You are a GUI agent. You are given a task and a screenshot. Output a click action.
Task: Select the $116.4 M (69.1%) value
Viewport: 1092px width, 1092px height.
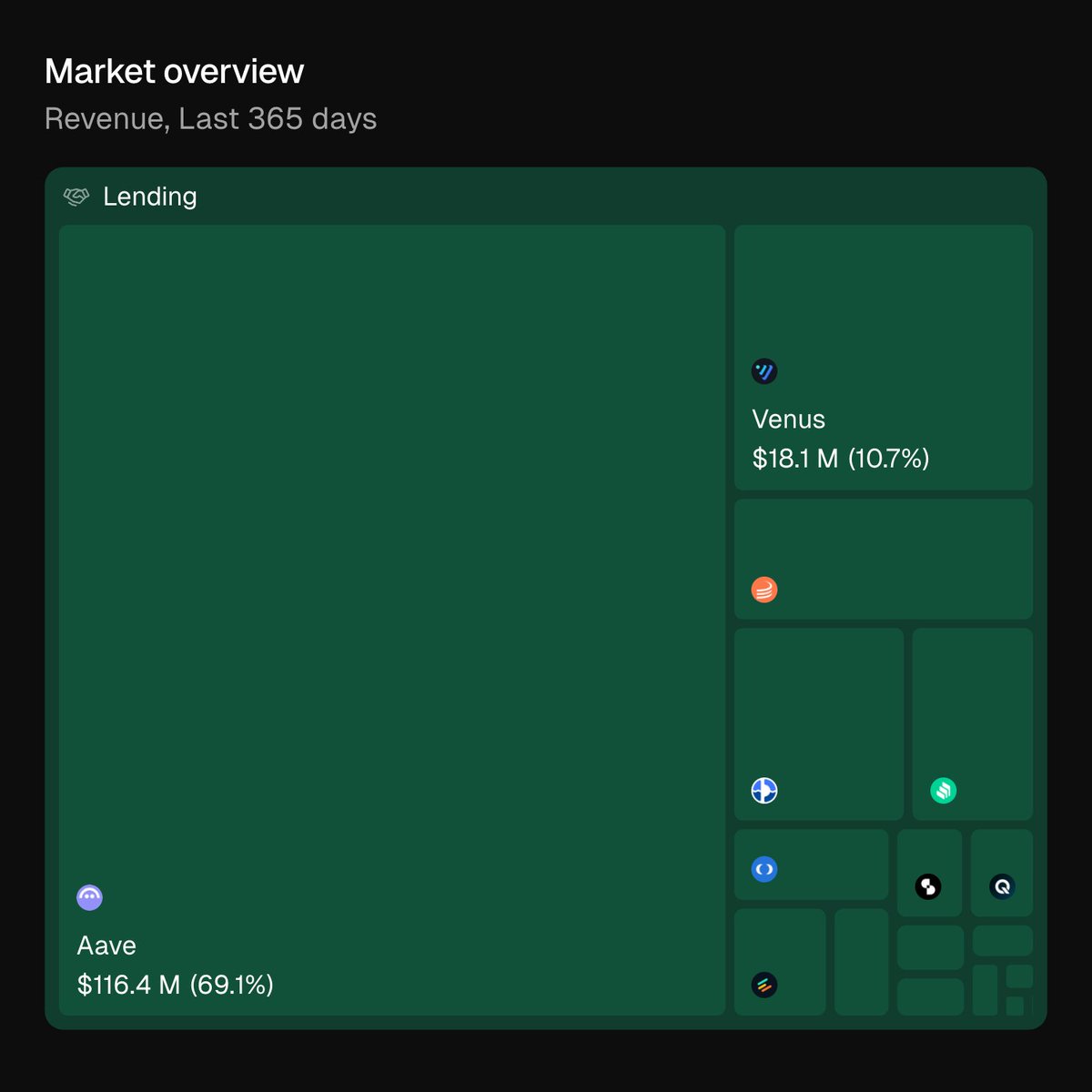(176, 985)
